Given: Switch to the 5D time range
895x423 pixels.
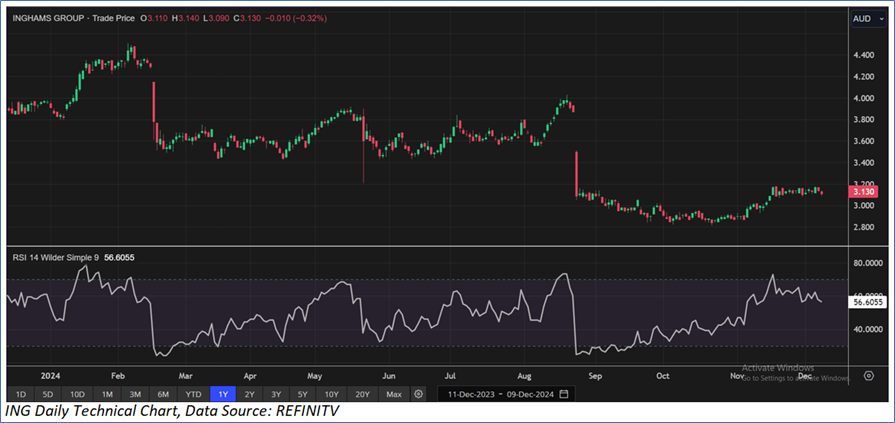Looking at the screenshot, I should click(x=47, y=394).
